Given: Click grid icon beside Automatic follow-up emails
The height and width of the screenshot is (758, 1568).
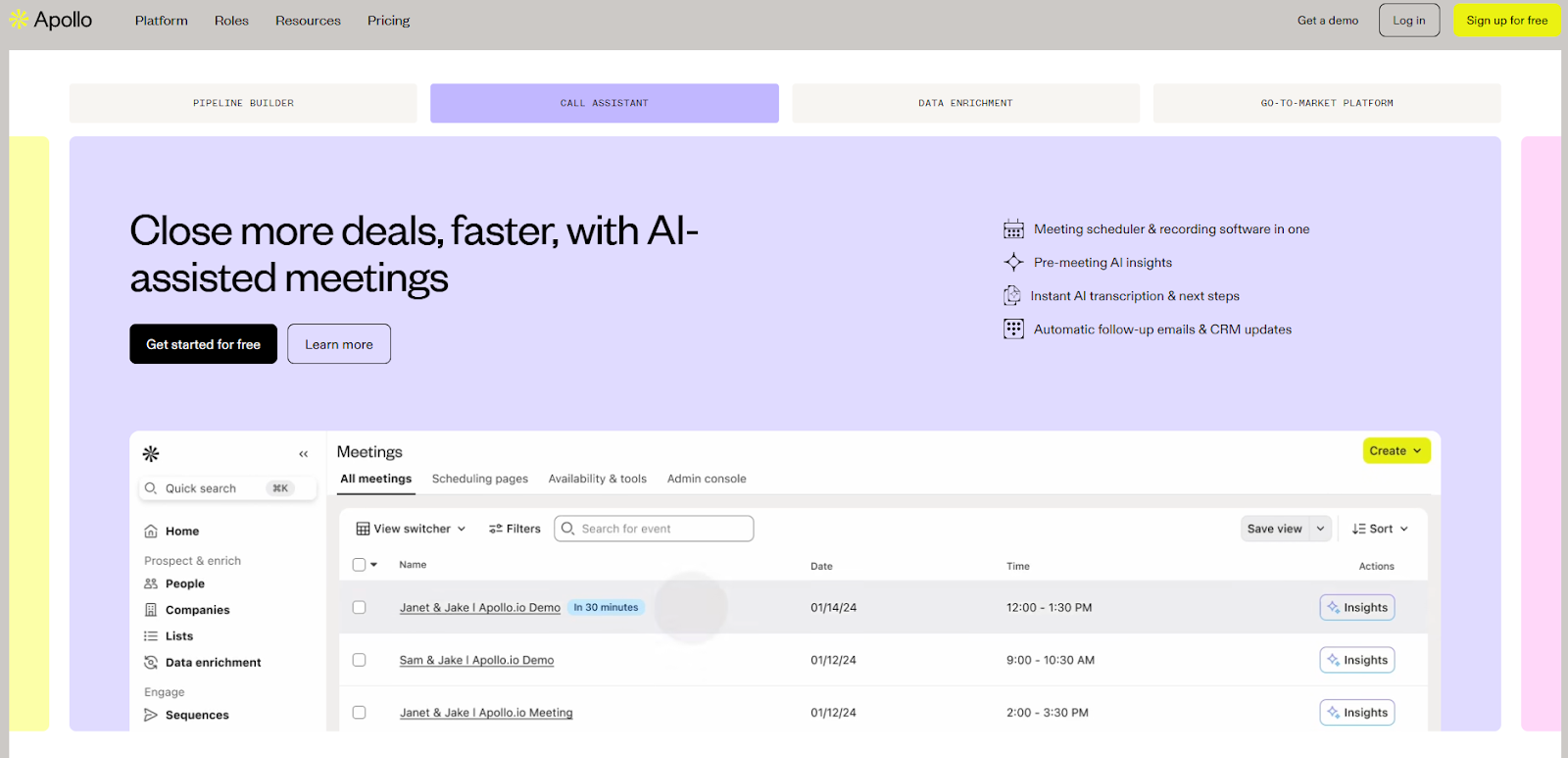Looking at the screenshot, I should 1013,329.
